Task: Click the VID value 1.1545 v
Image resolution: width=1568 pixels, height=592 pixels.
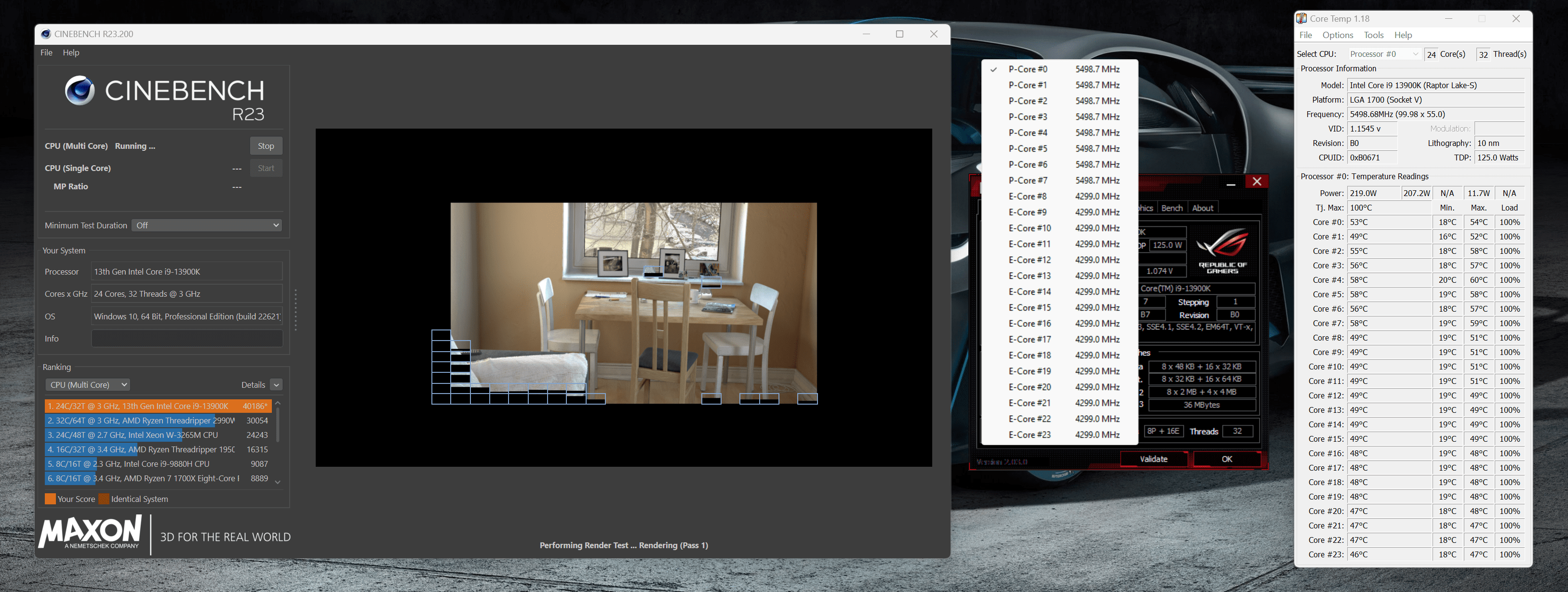Action: (x=1372, y=129)
